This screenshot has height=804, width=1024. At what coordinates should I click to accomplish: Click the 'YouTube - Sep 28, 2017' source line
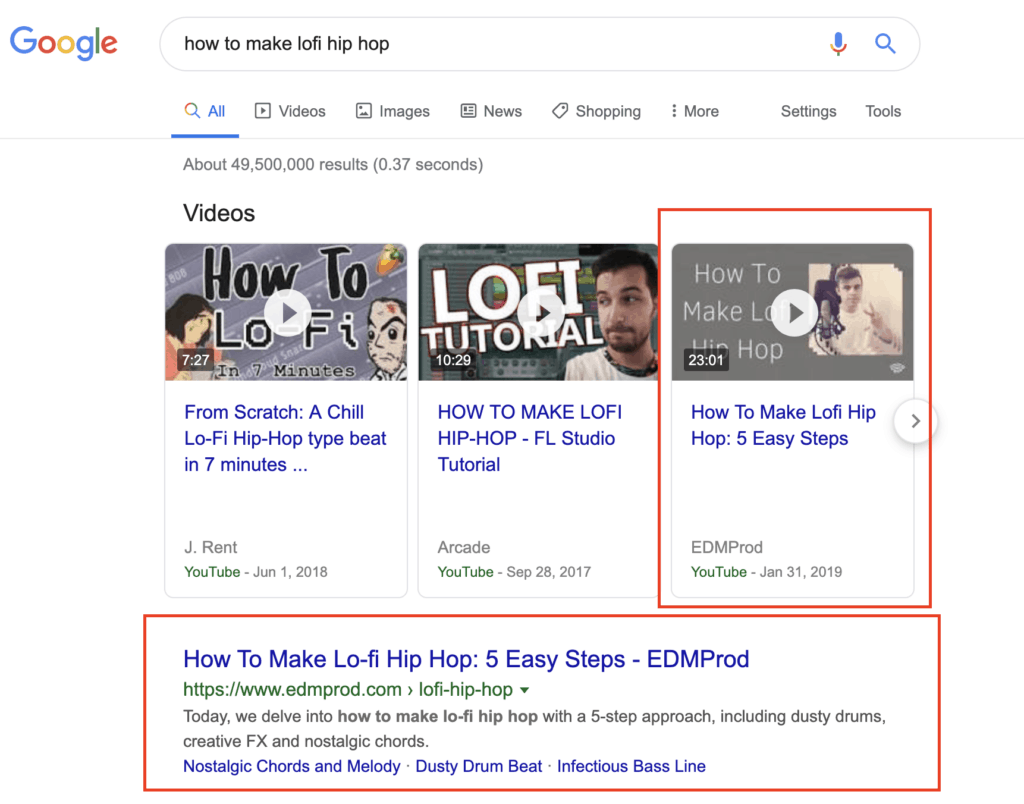tap(514, 572)
